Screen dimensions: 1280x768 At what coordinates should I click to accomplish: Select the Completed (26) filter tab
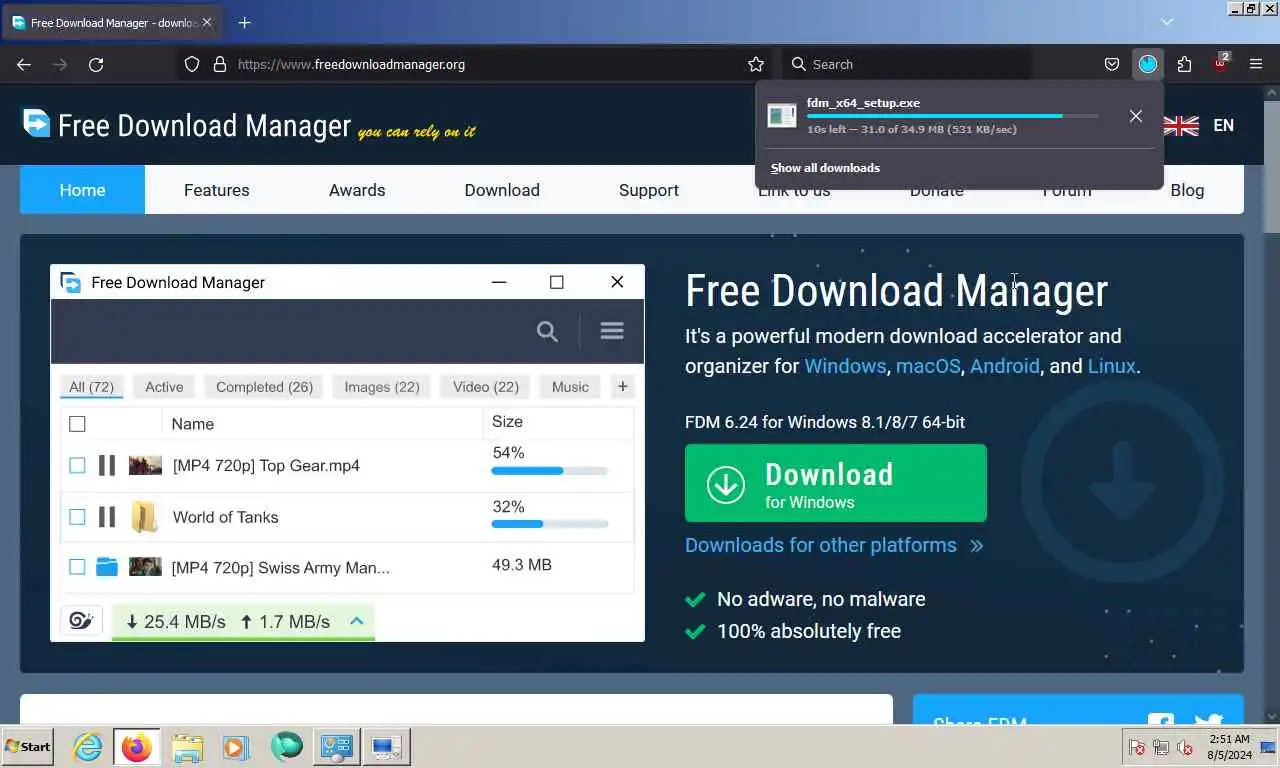point(265,387)
